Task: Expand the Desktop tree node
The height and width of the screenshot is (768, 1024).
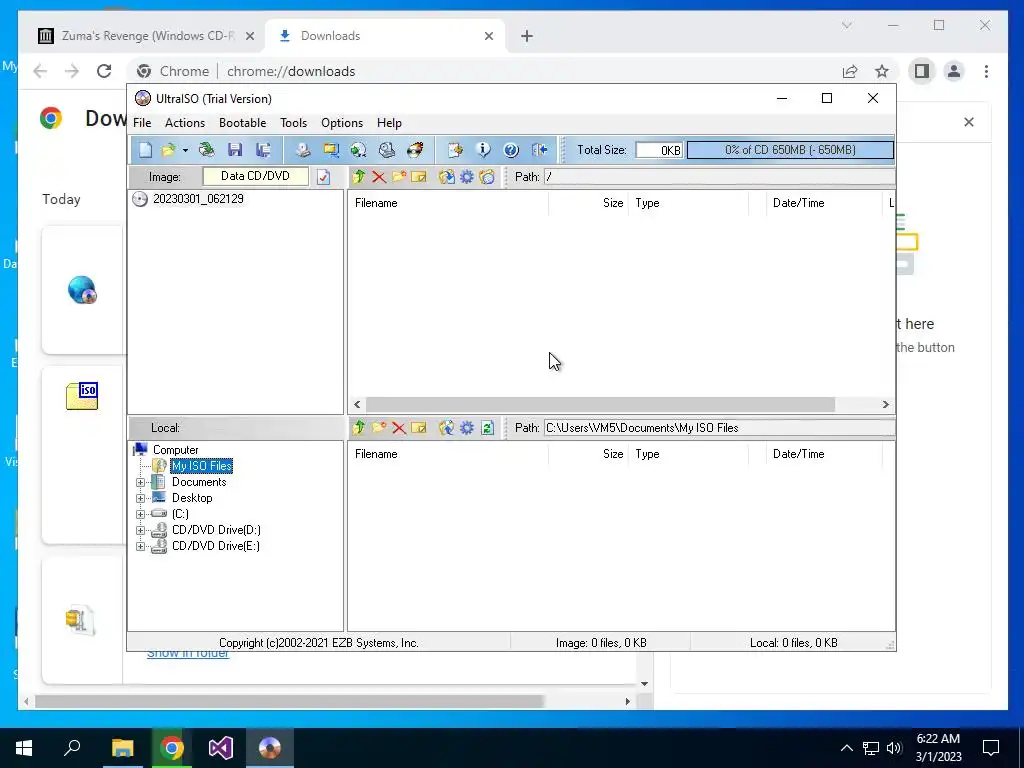Action: click(x=140, y=498)
